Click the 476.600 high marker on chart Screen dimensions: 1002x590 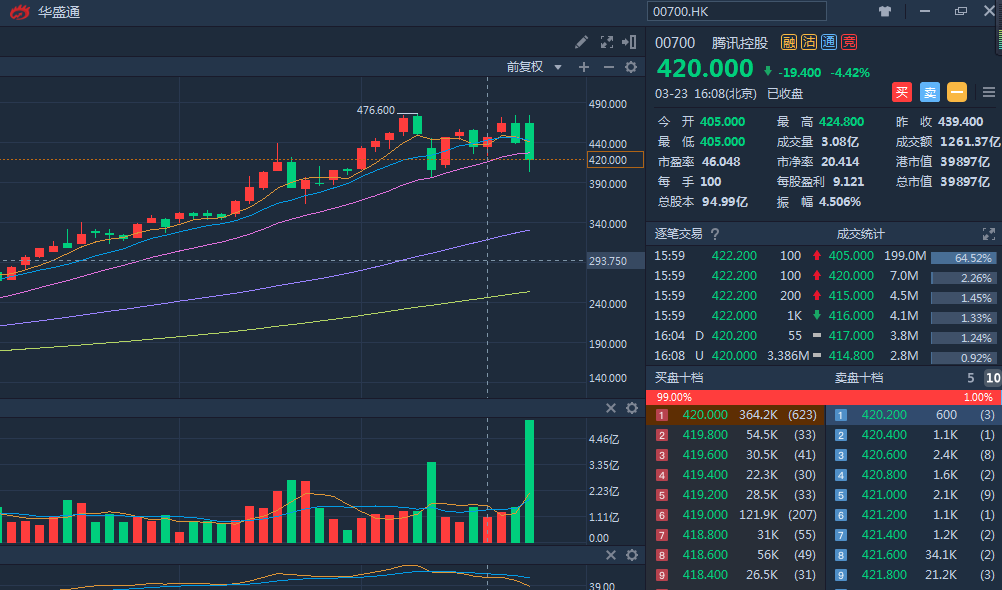point(376,110)
